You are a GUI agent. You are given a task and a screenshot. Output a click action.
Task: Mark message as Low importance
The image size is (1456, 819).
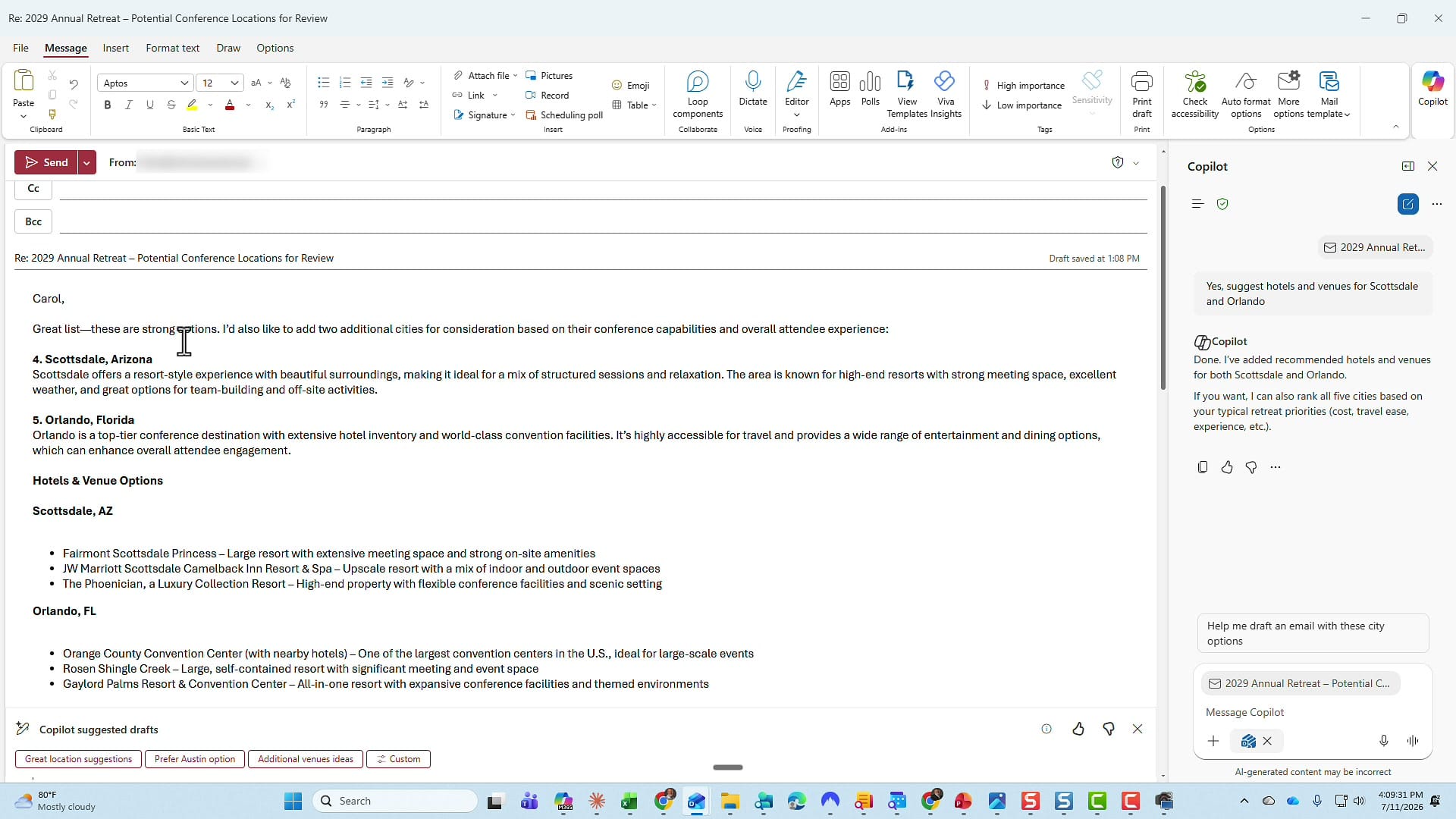1022,105
